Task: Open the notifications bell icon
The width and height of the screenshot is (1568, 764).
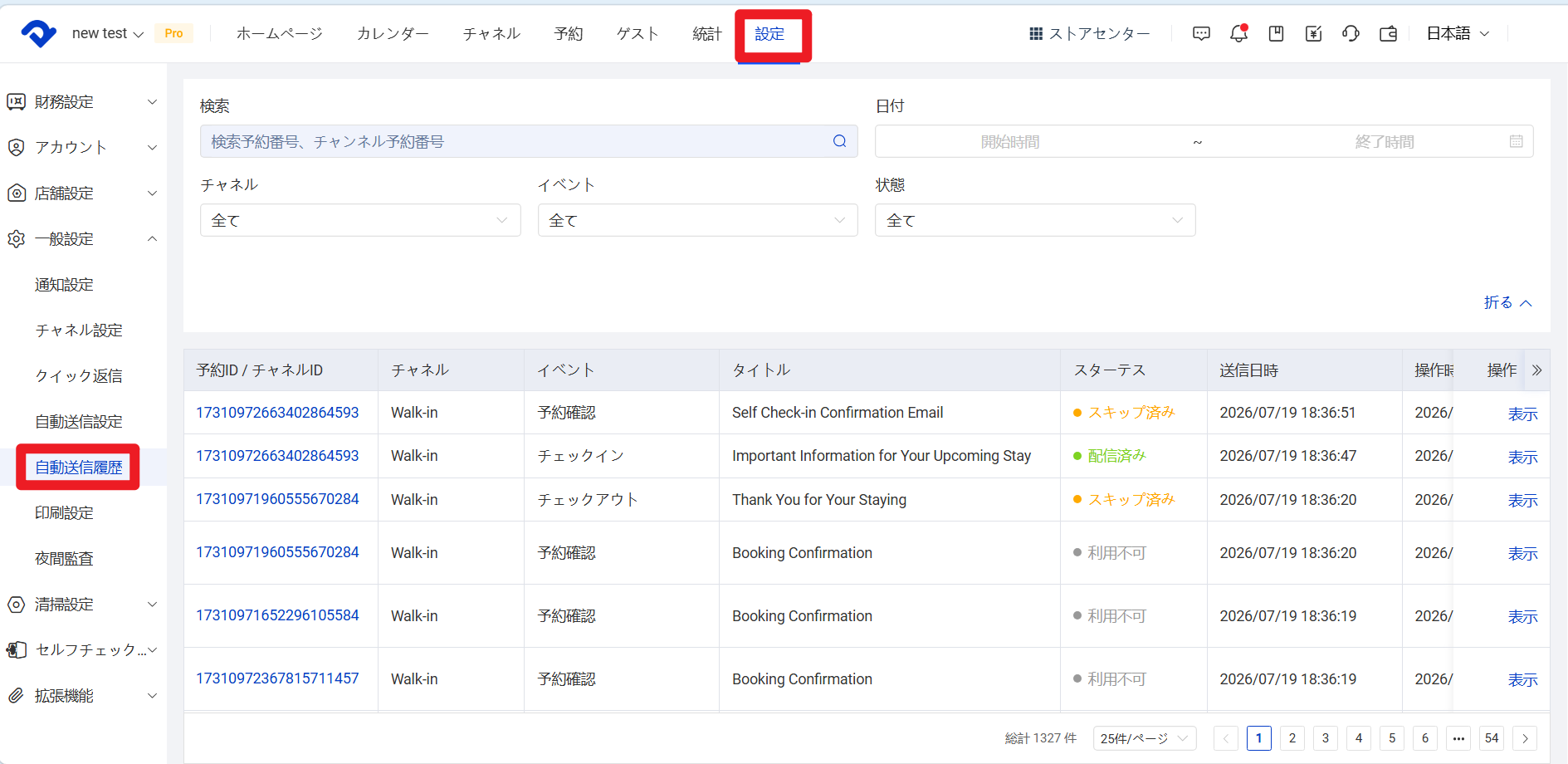Action: click(1238, 34)
